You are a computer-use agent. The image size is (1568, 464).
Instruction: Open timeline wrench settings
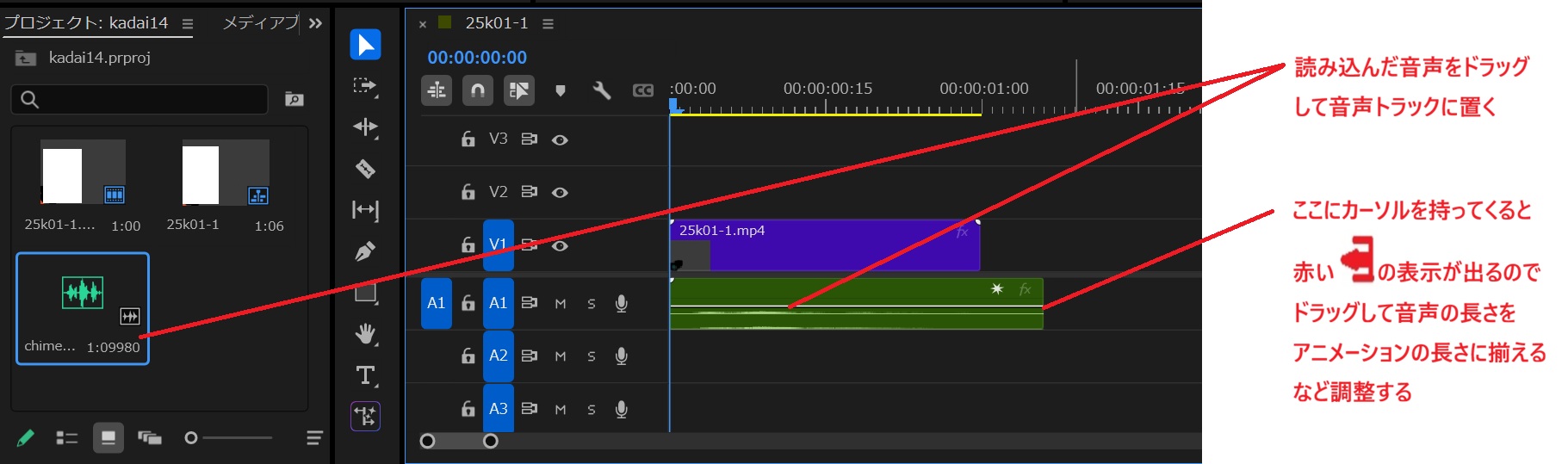point(602,90)
